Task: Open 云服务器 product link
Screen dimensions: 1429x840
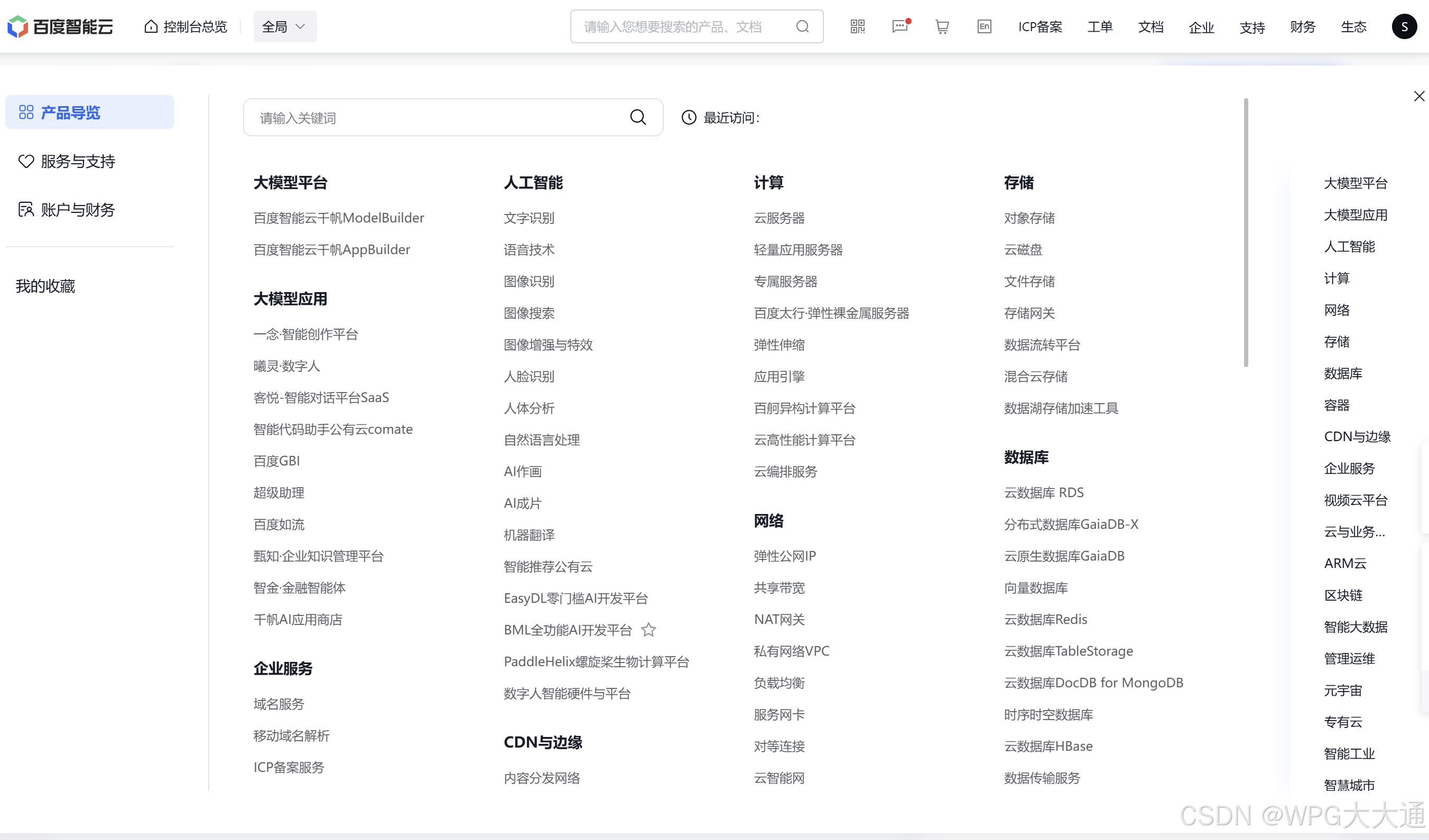Action: click(x=779, y=218)
